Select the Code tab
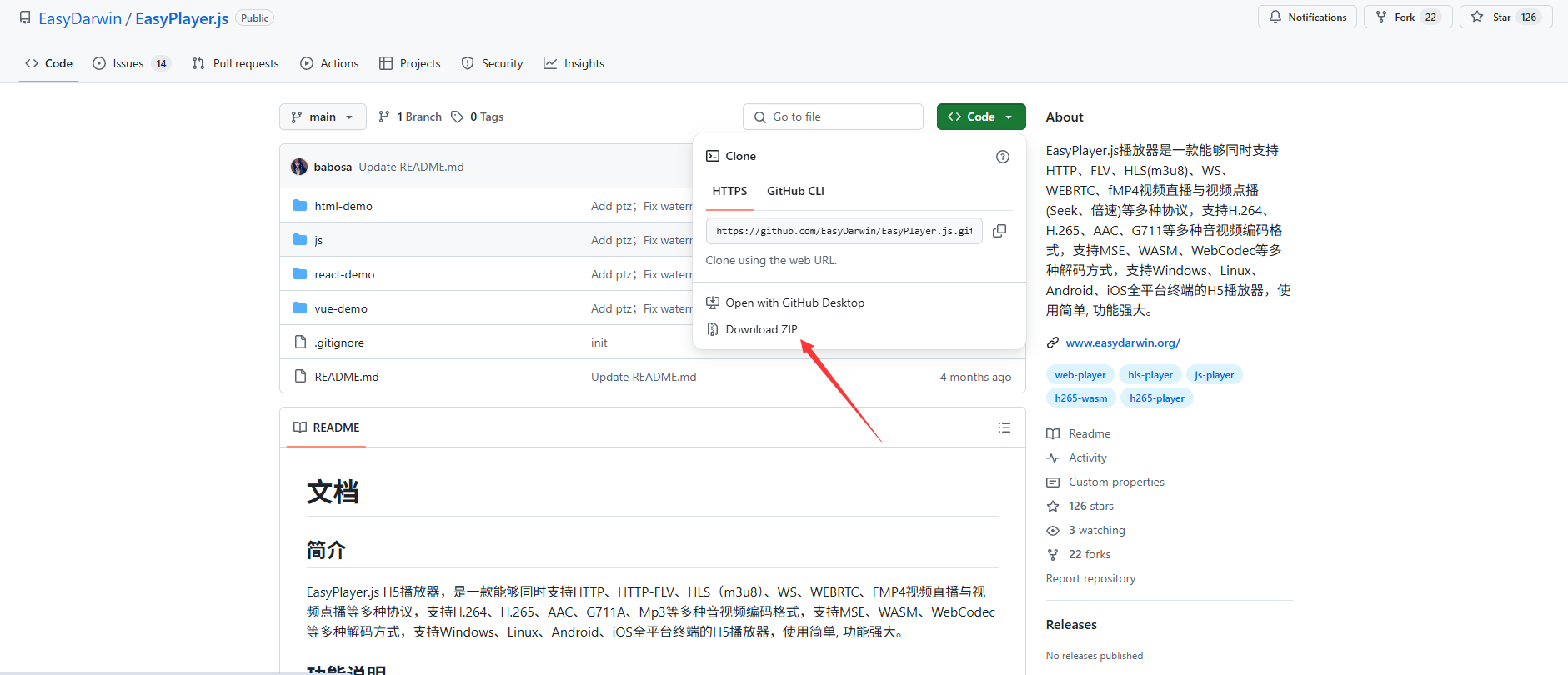 click(x=48, y=63)
